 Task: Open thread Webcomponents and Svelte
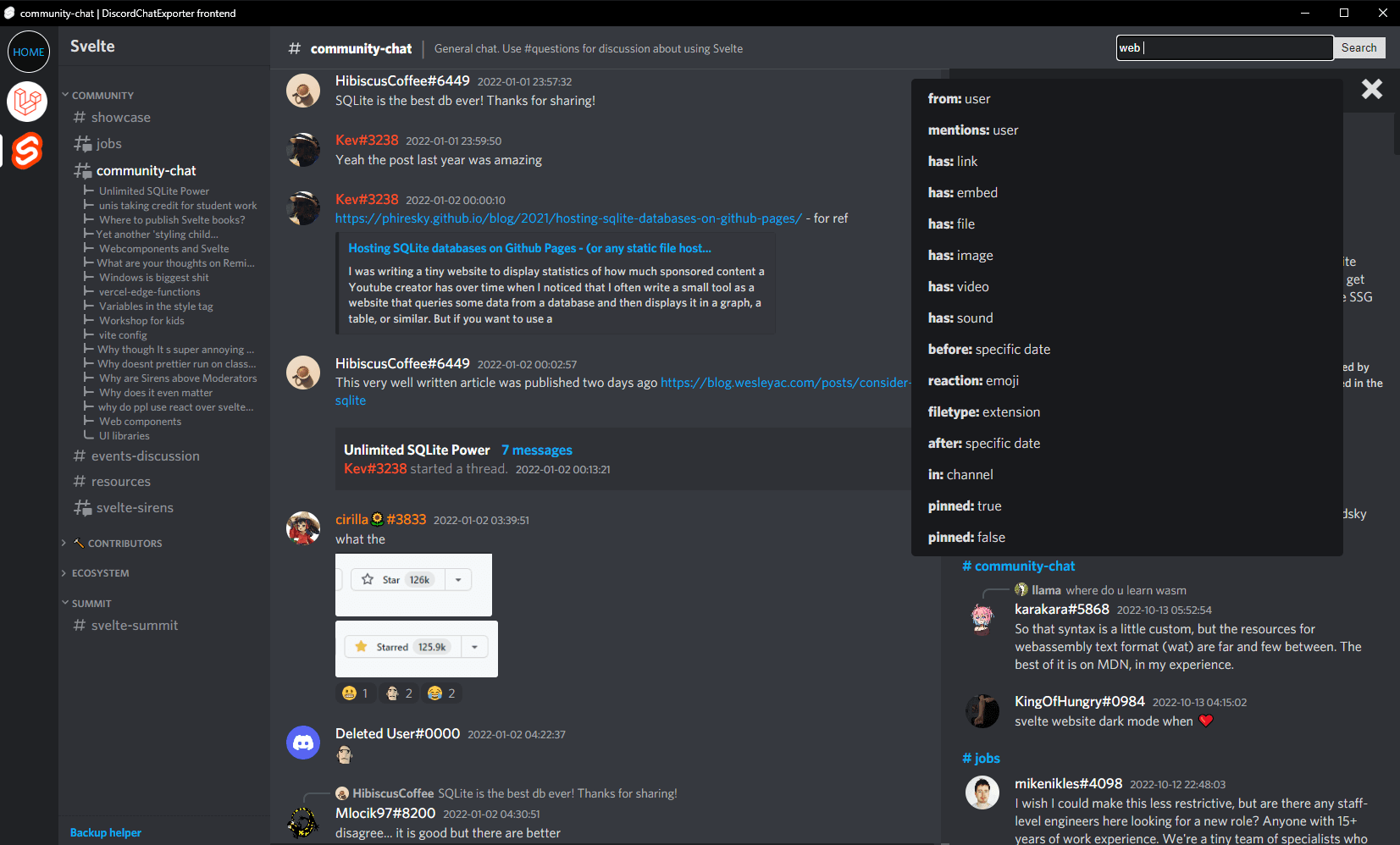(x=164, y=249)
